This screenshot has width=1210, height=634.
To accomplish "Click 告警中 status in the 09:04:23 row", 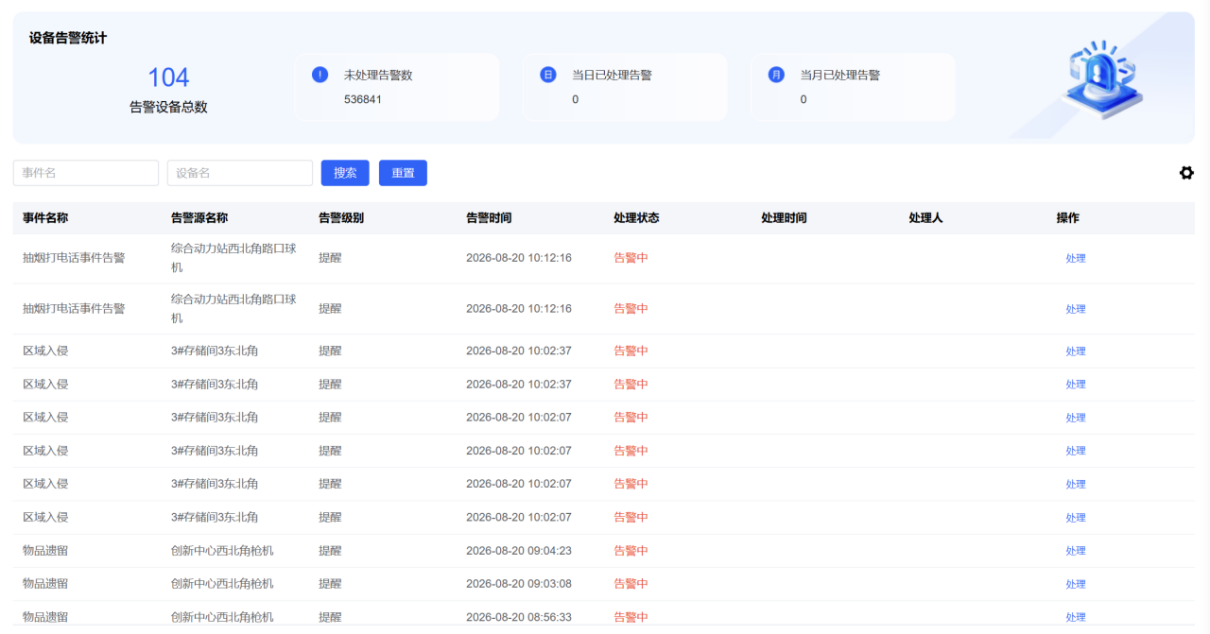I will [631, 551].
